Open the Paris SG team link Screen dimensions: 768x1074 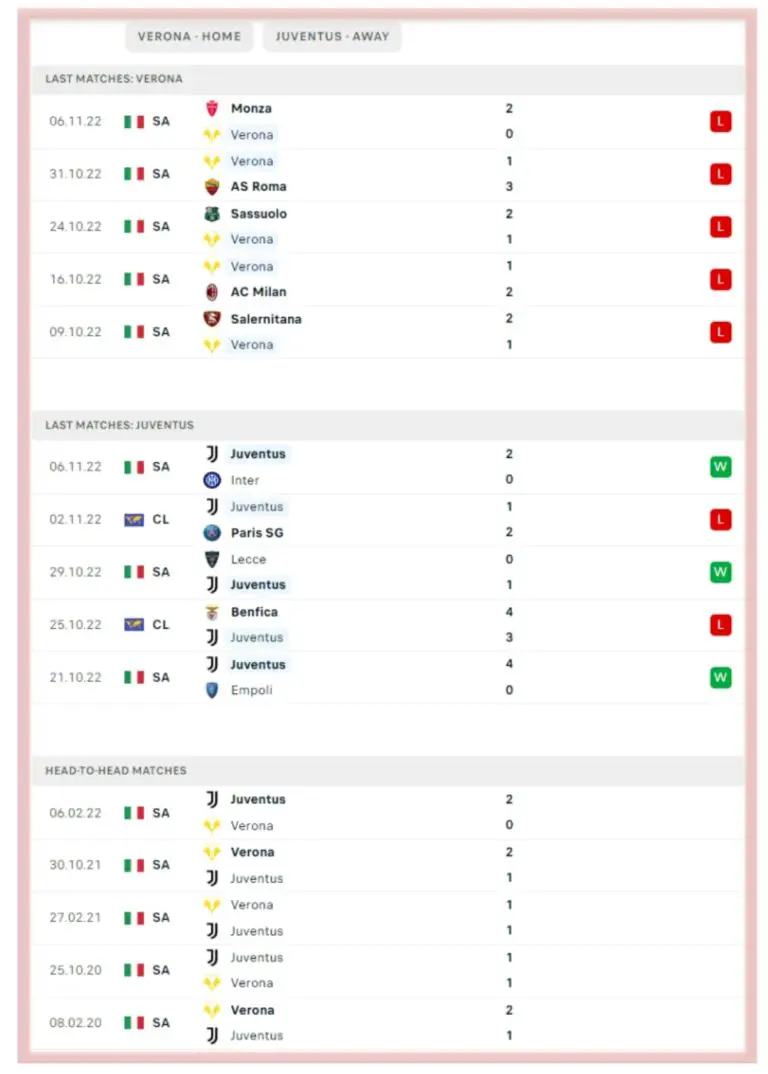pyautogui.click(x=257, y=533)
